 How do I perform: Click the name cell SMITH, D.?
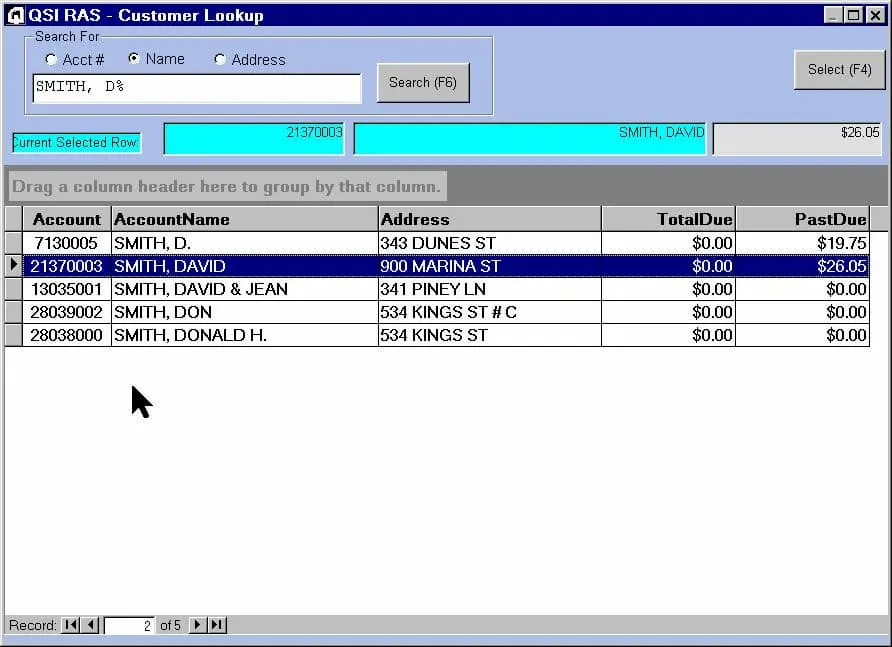coord(245,243)
